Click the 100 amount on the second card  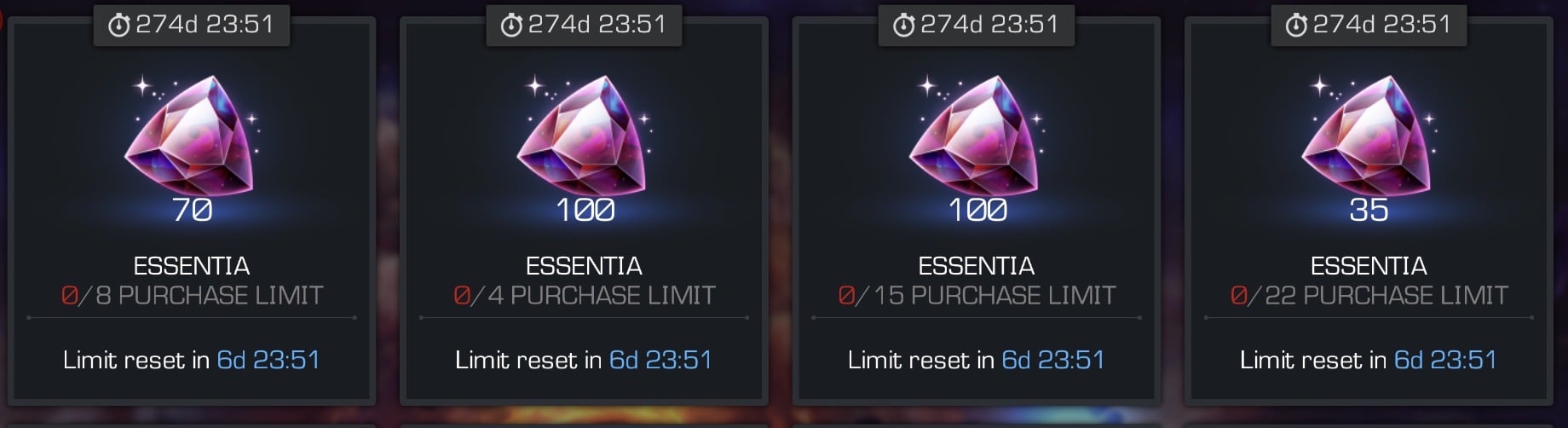click(x=585, y=210)
